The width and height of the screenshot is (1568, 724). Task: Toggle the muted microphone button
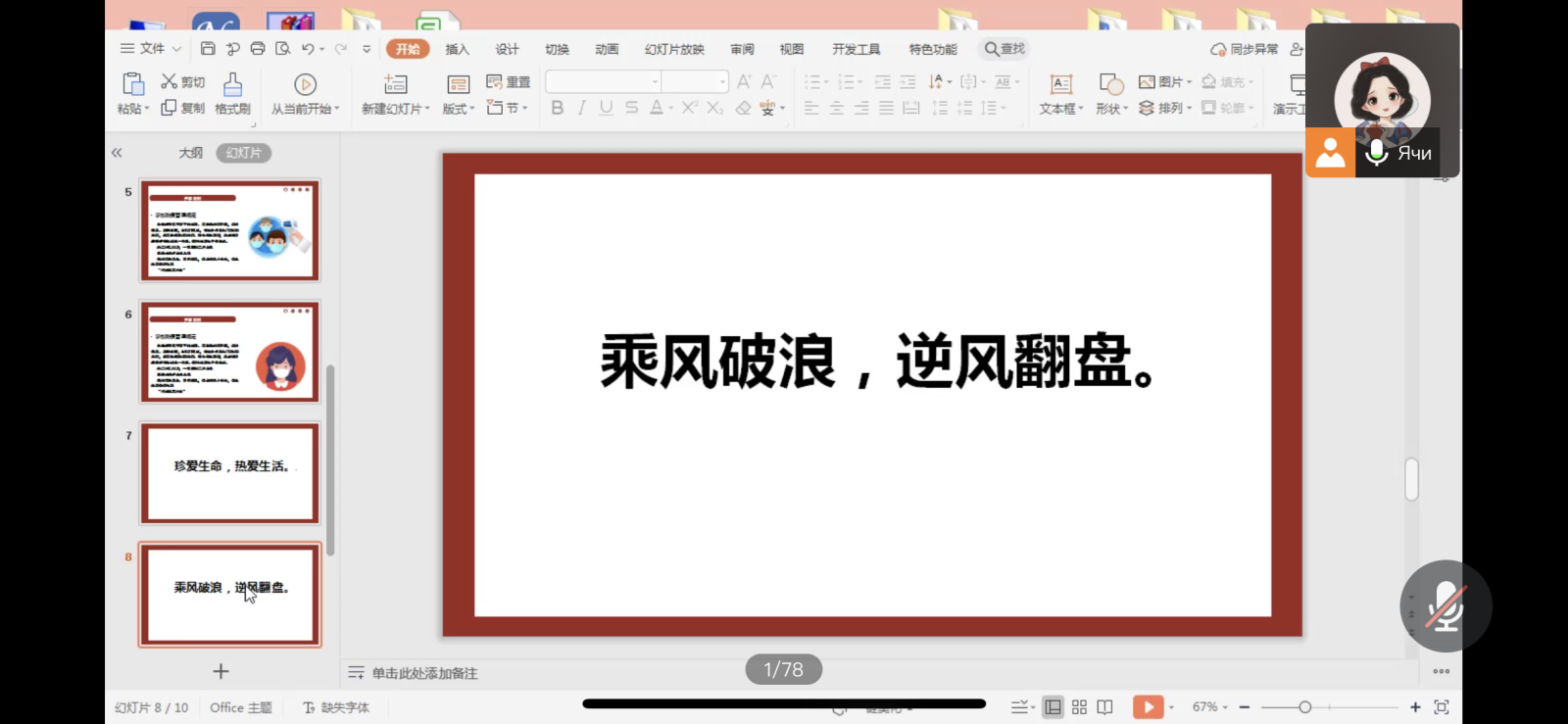point(1445,606)
